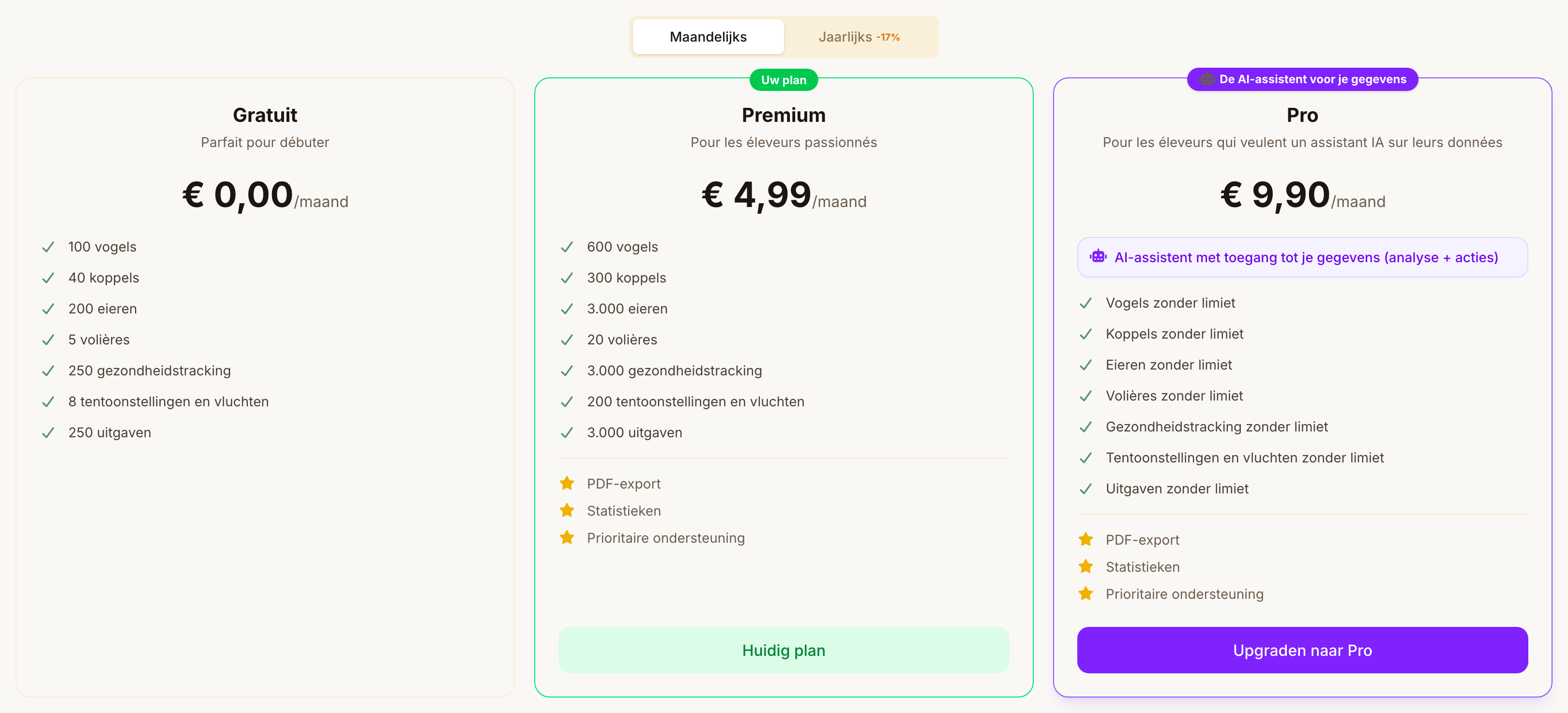Click the checkmark beside Vogels zonder limiet
Viewport: 1568px width, 713px height.
coord(1086,303)
